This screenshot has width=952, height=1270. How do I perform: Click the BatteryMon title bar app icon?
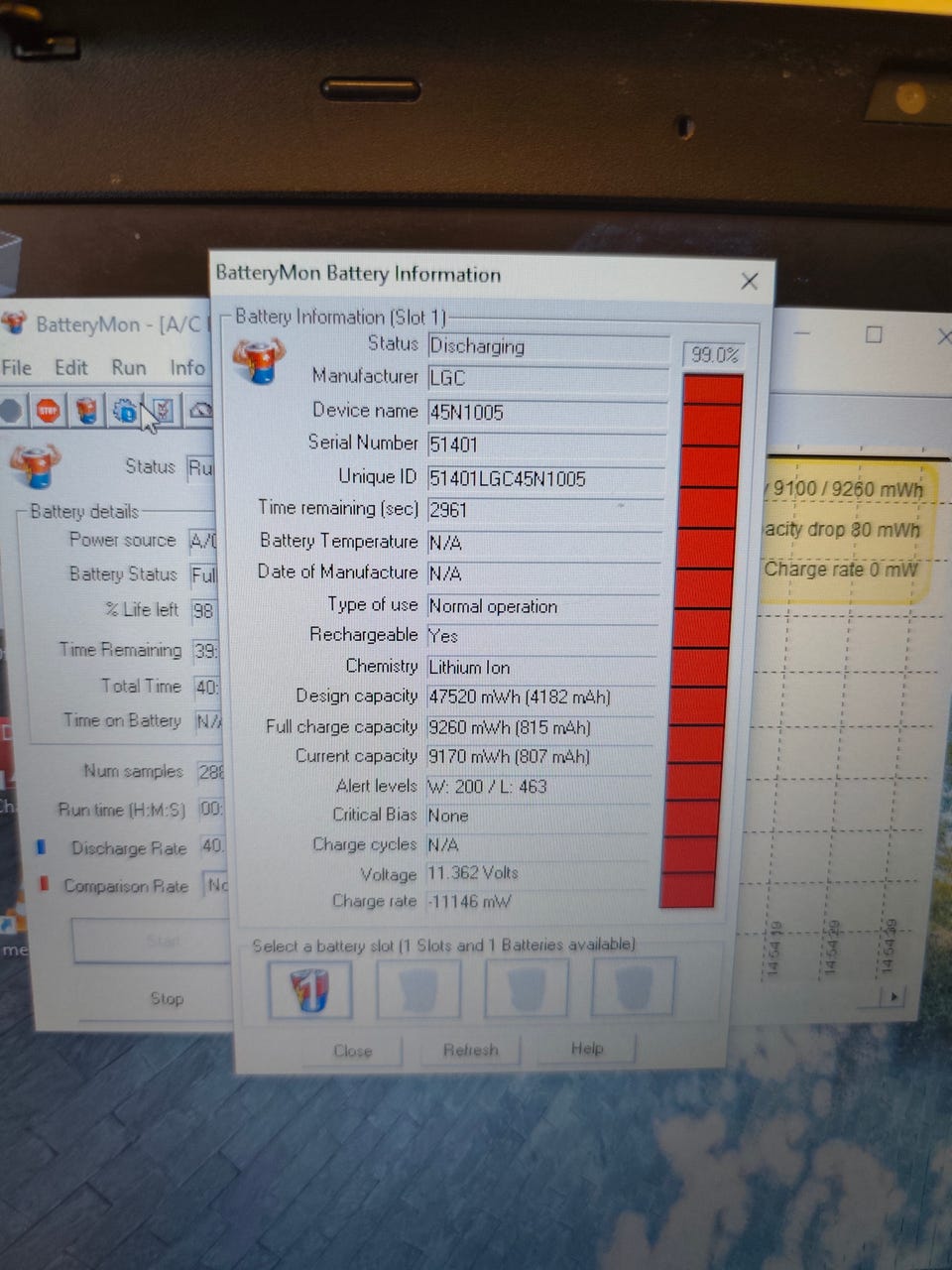[x=13, y=323]
